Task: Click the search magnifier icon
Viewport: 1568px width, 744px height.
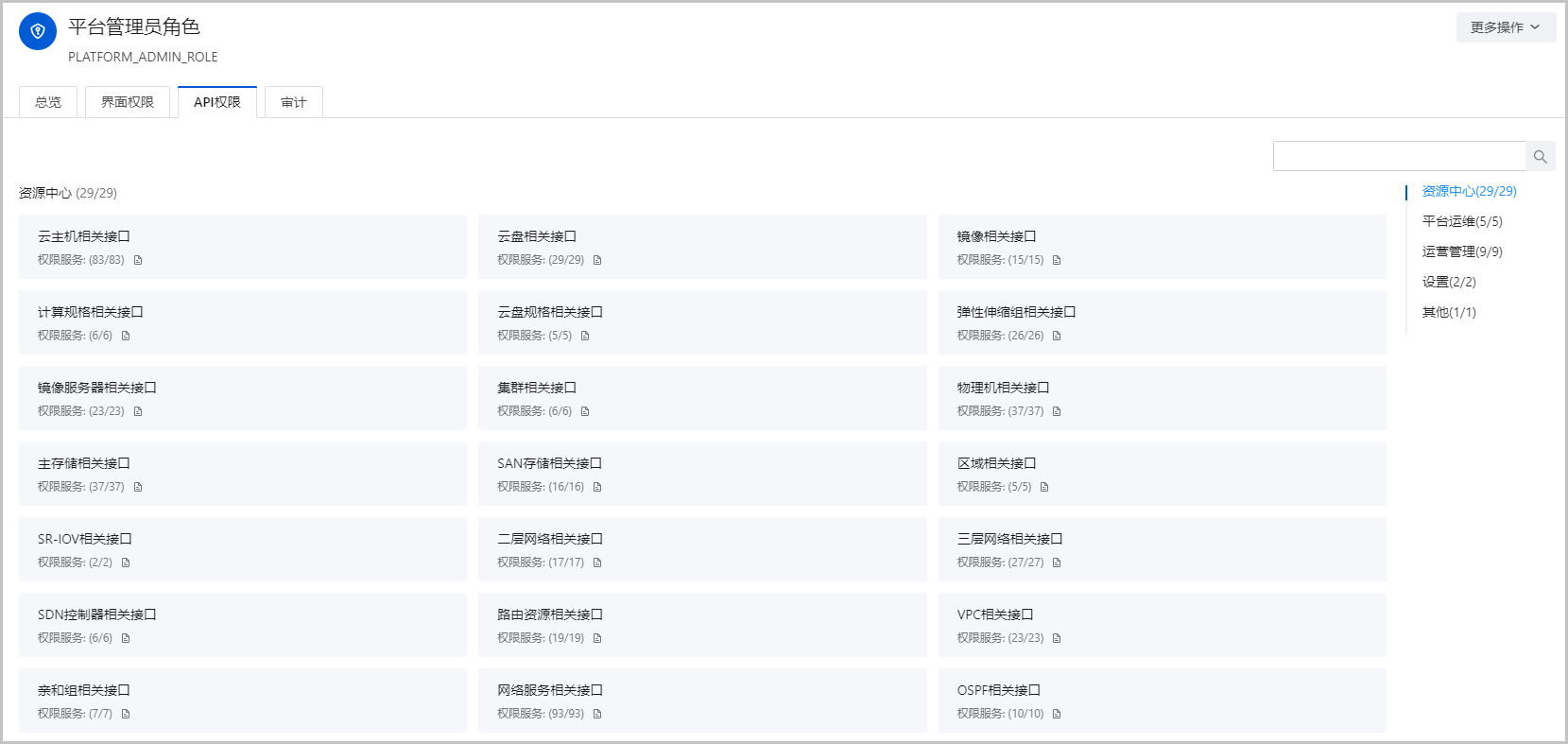Action: click(x=1540, y=157)
